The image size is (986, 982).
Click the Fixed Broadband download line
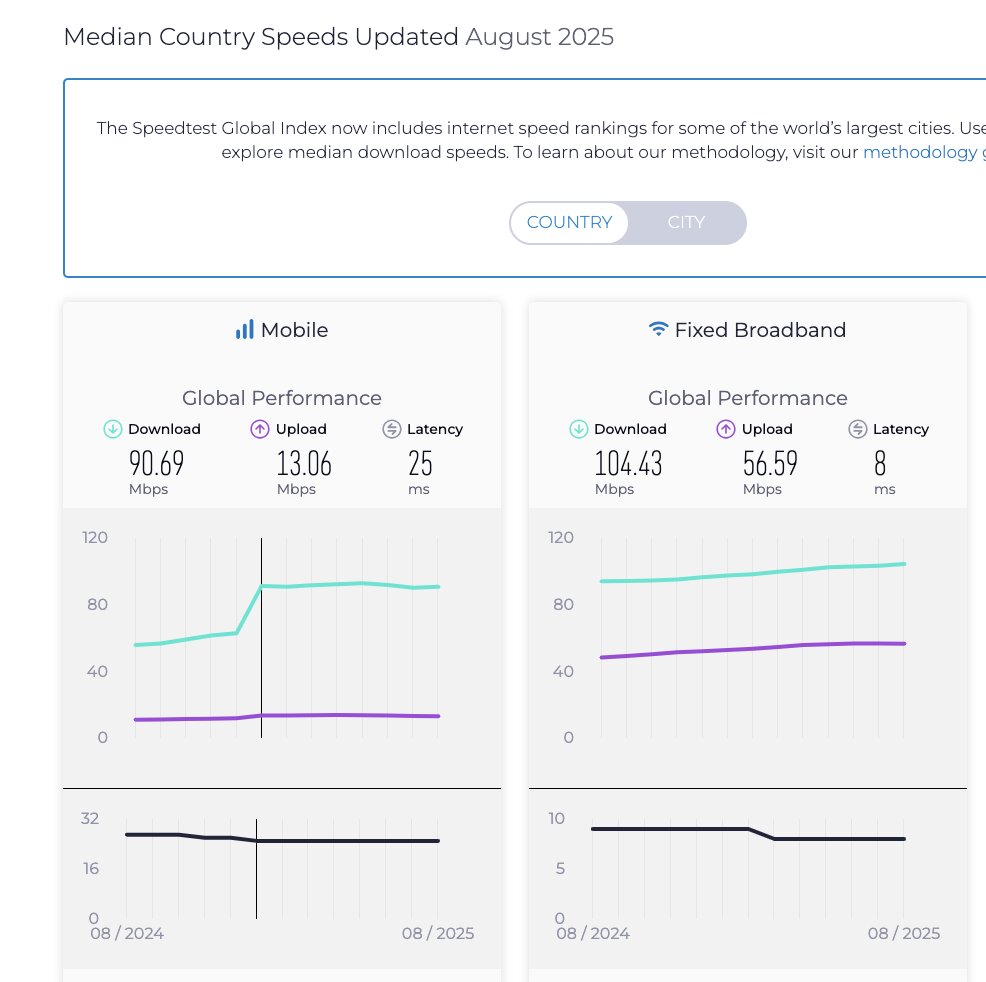click(750, 574)
